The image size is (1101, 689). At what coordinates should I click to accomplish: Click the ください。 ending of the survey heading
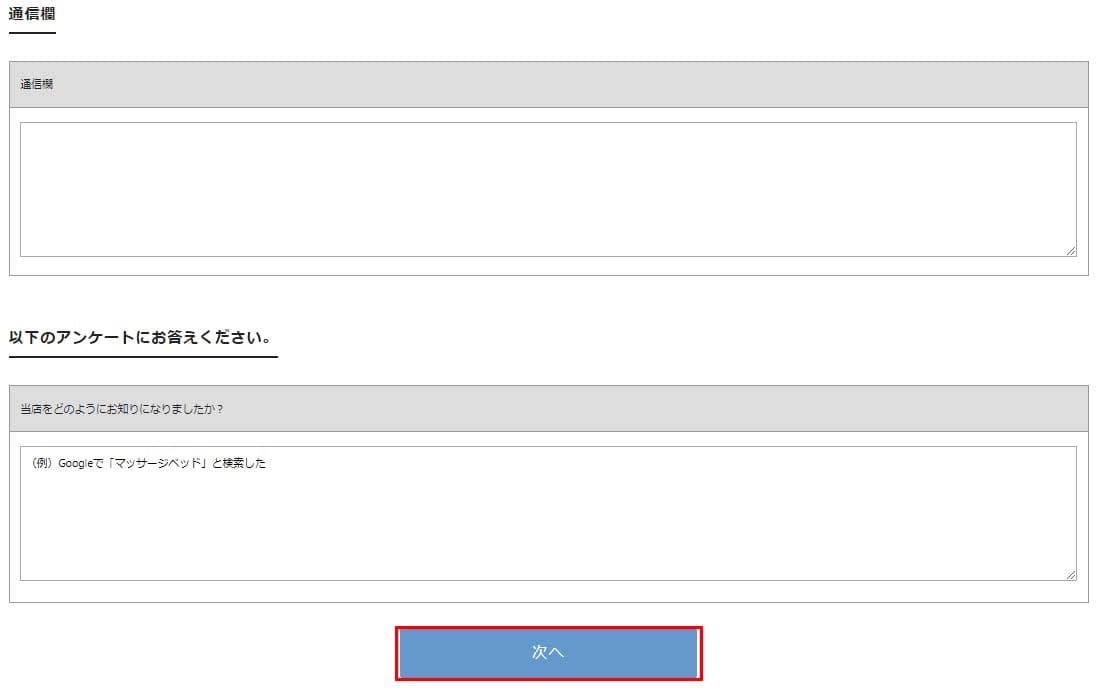click(240, 337)
